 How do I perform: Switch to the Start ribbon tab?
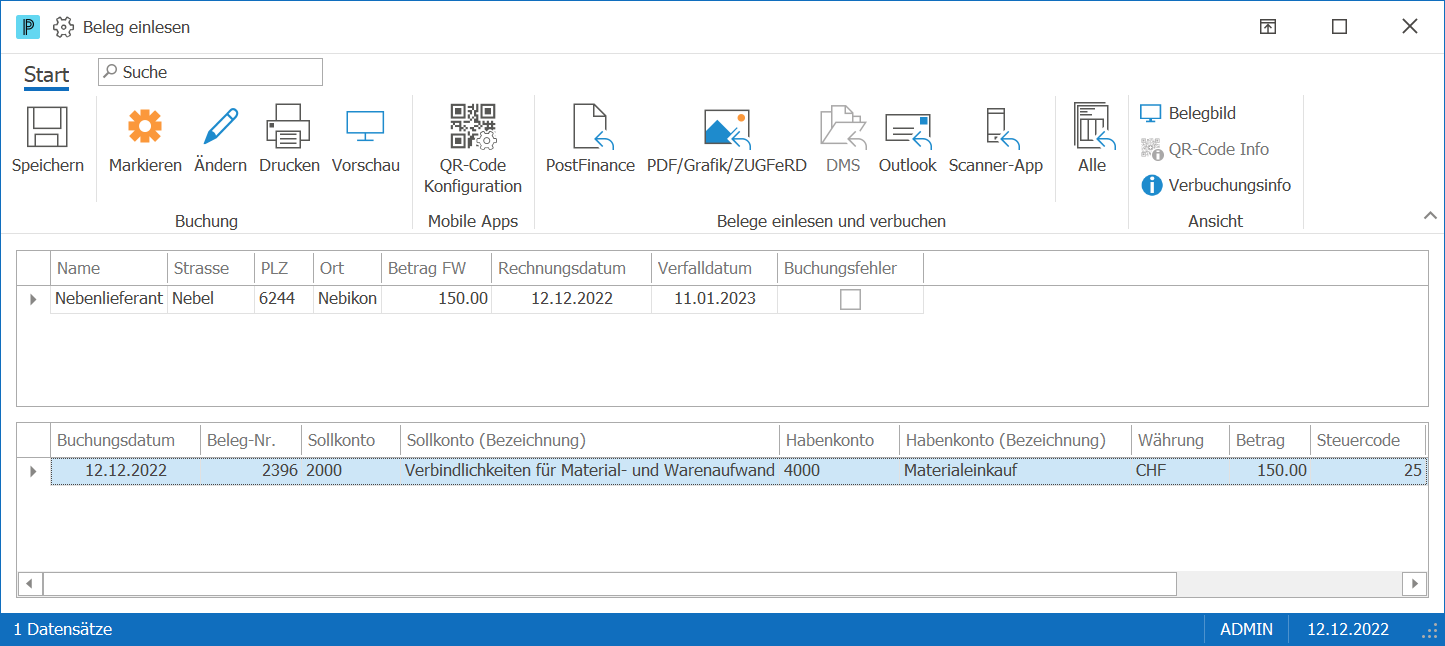click(x=47, y=74)
